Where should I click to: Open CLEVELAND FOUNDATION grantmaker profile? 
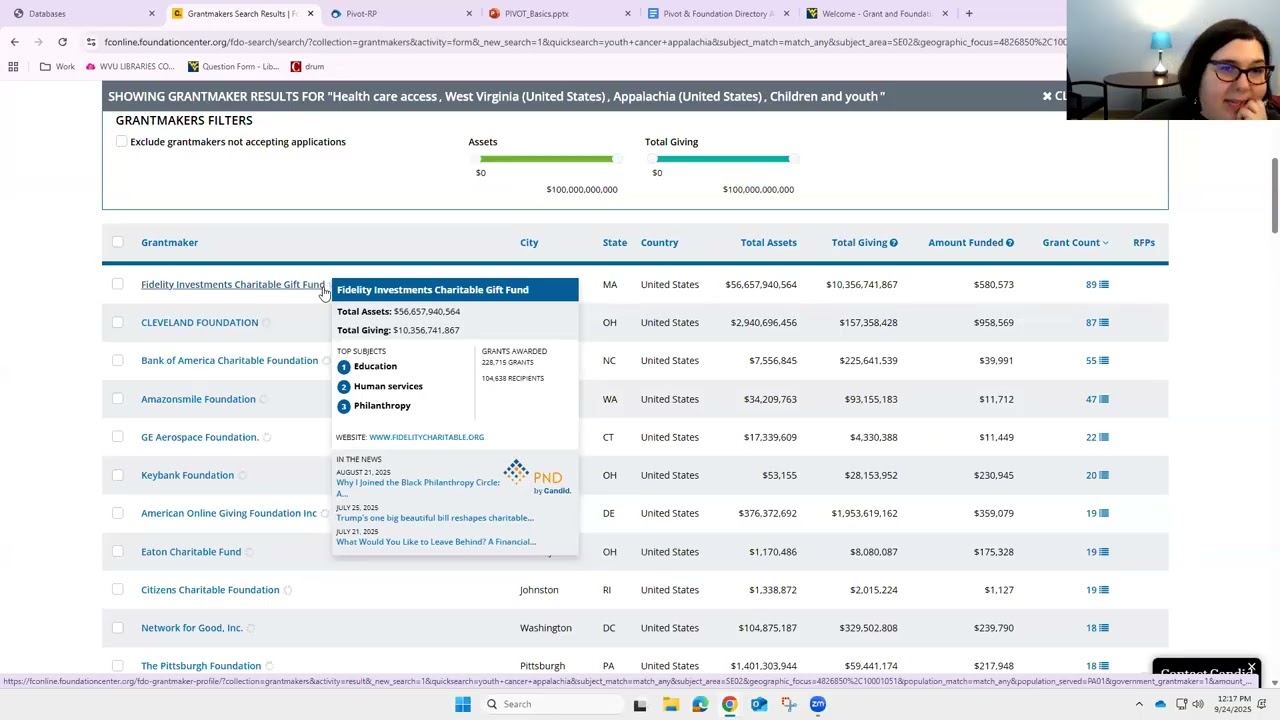tap(199, 323)
